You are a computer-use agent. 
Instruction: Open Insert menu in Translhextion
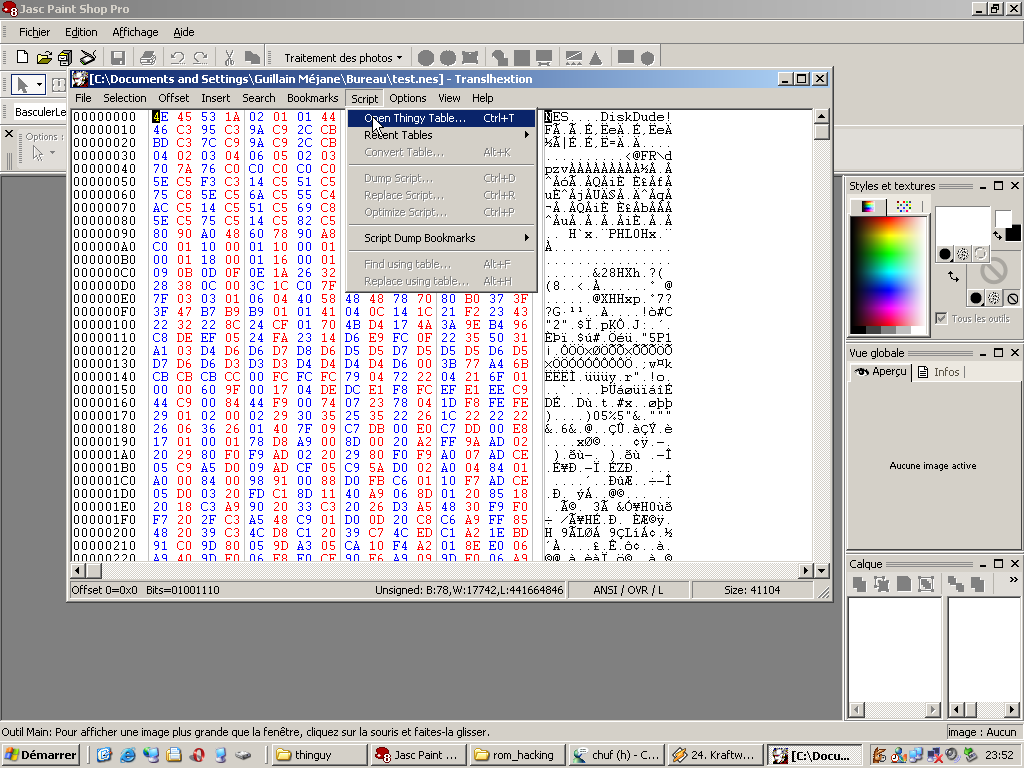tap(216, 98)
